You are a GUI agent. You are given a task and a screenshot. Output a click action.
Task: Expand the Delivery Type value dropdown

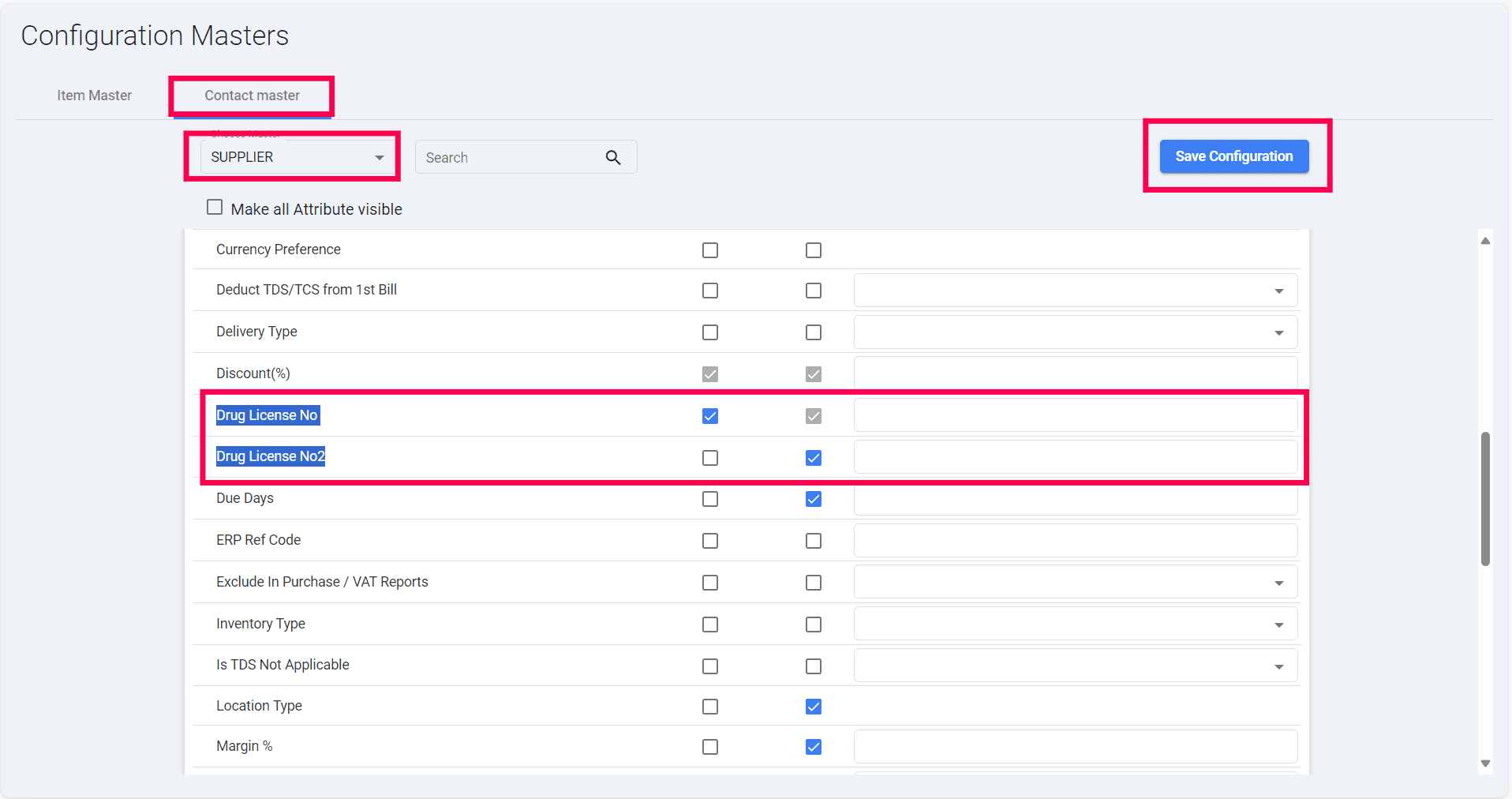tap(1075, 332)
